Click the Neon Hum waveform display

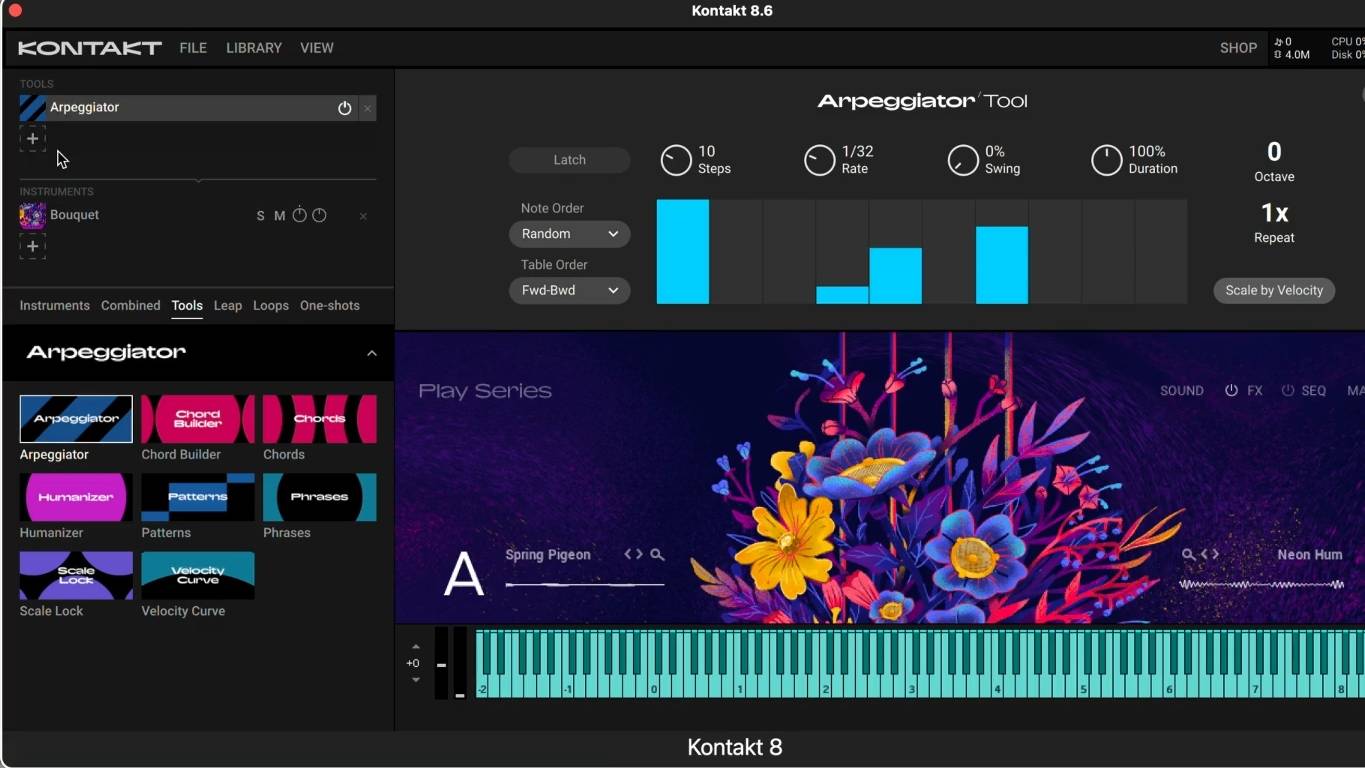(1262, 584)
